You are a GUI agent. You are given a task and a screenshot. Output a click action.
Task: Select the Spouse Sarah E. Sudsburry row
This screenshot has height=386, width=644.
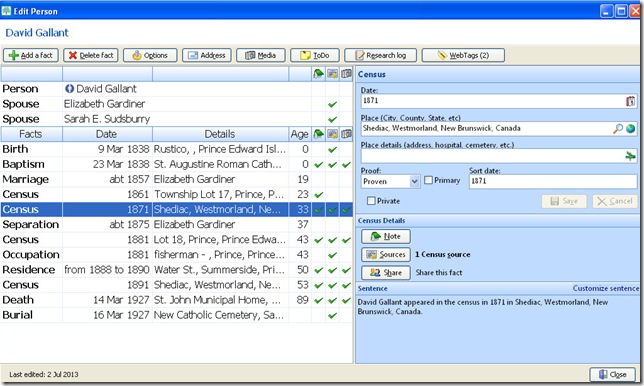[x=177, y=119]
